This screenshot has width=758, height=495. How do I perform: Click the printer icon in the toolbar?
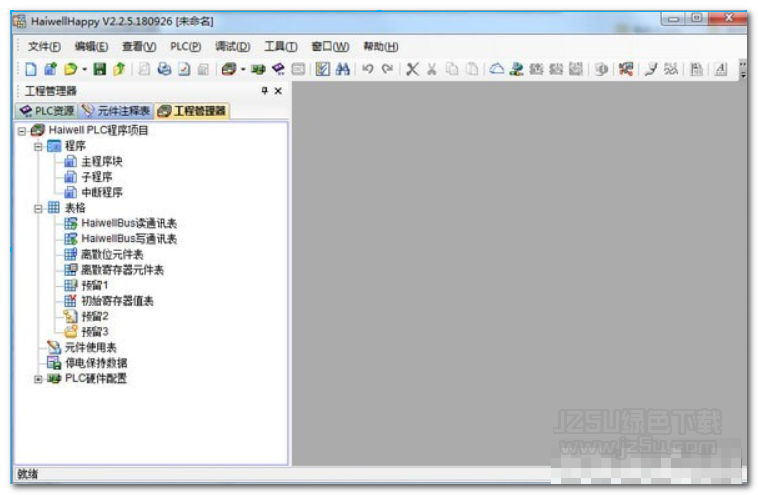coord(164,69)
